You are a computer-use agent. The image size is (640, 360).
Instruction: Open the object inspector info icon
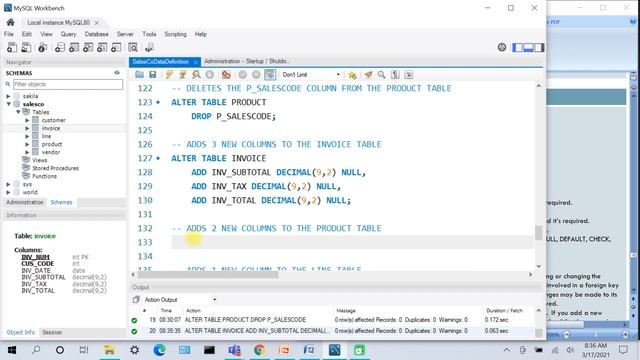[42, 47]
